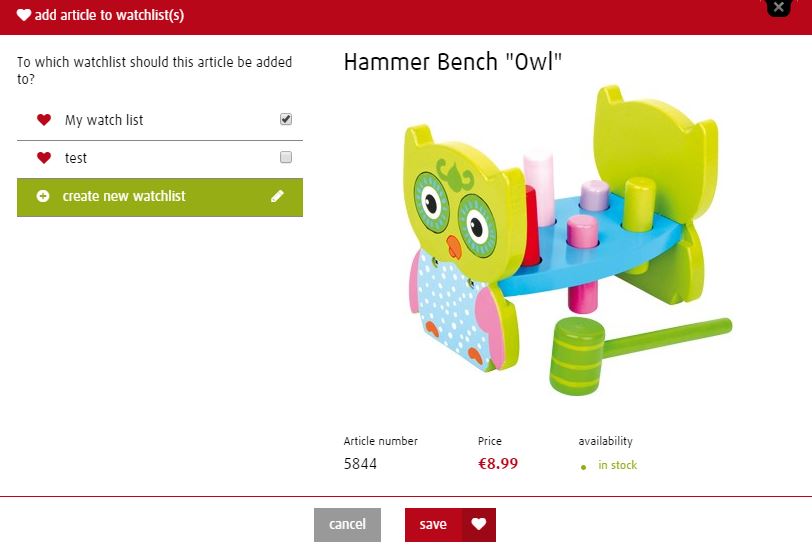Click the €8.99 price text
Screen dimensions: 812x550
pyautogui.click(x=498, y=464)
